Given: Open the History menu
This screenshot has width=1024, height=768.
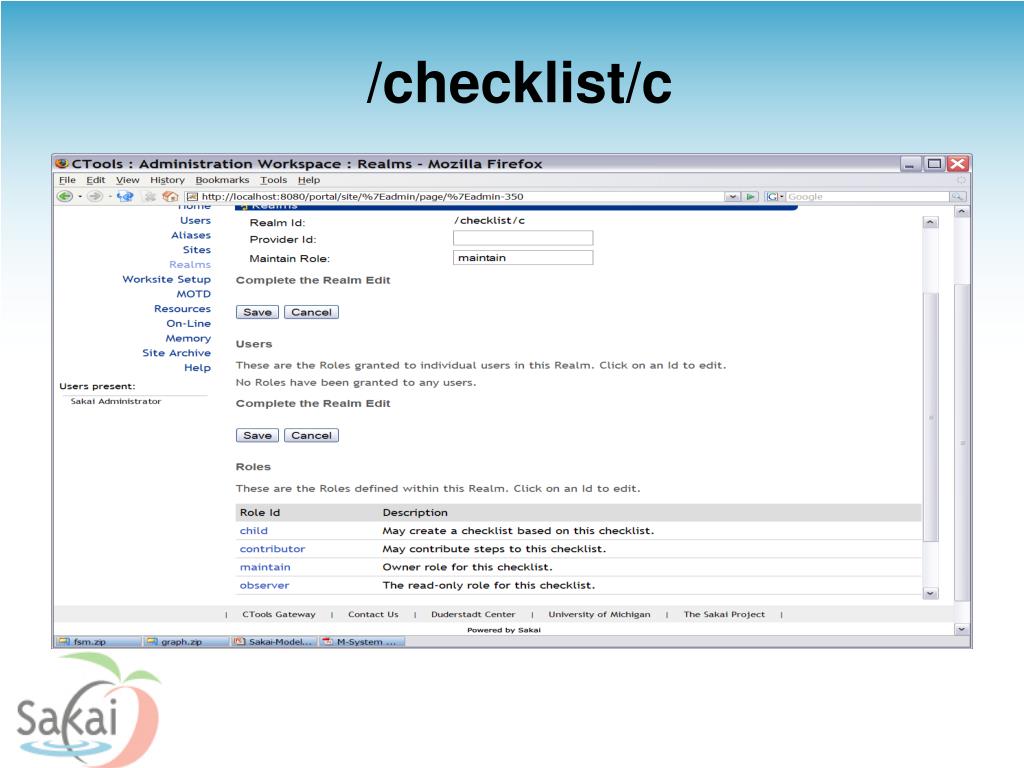Looking at the screenshot, I should point(167,180).
